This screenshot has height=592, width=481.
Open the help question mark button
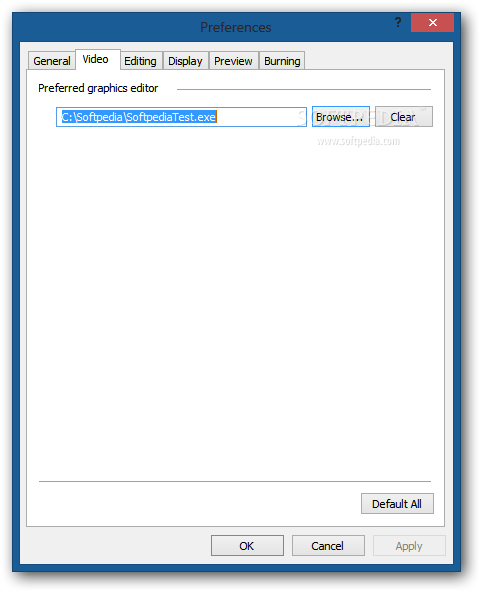(398, 23)
